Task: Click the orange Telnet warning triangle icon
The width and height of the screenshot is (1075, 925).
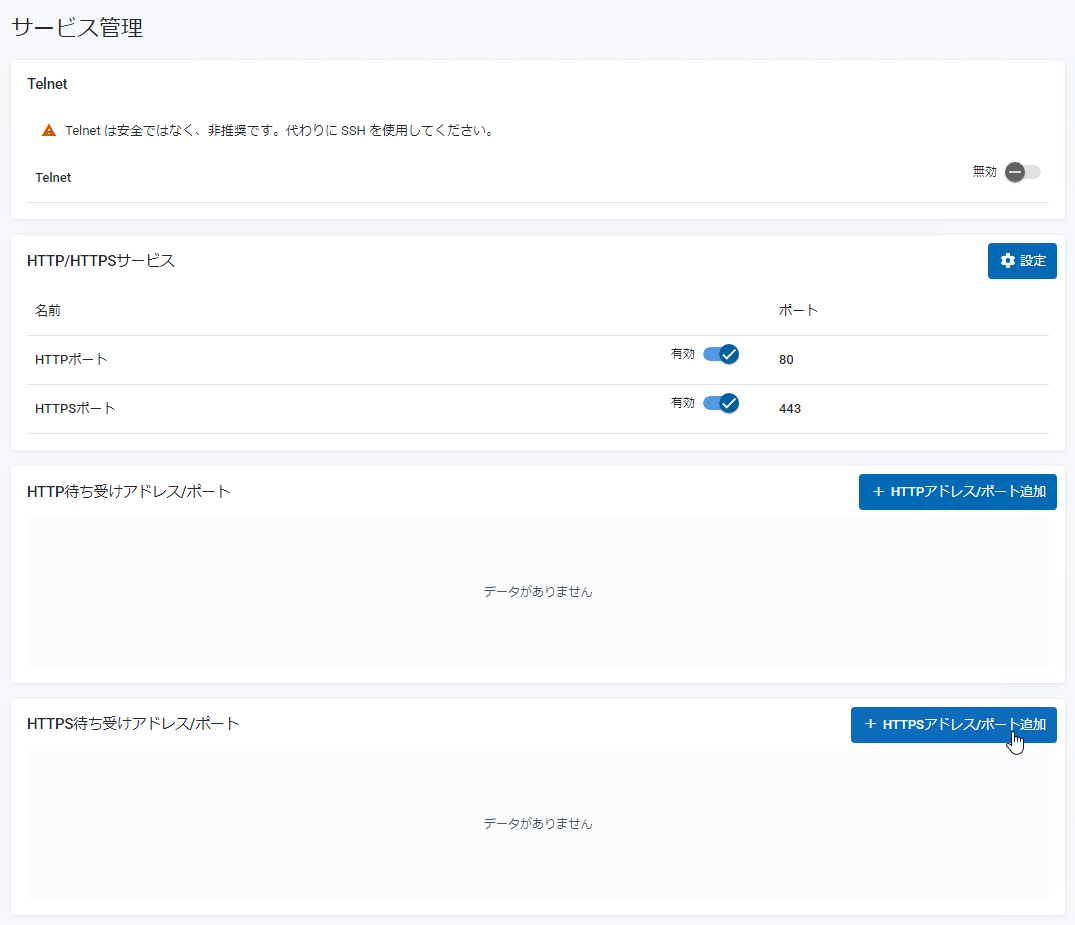Action: pos(49,130)
